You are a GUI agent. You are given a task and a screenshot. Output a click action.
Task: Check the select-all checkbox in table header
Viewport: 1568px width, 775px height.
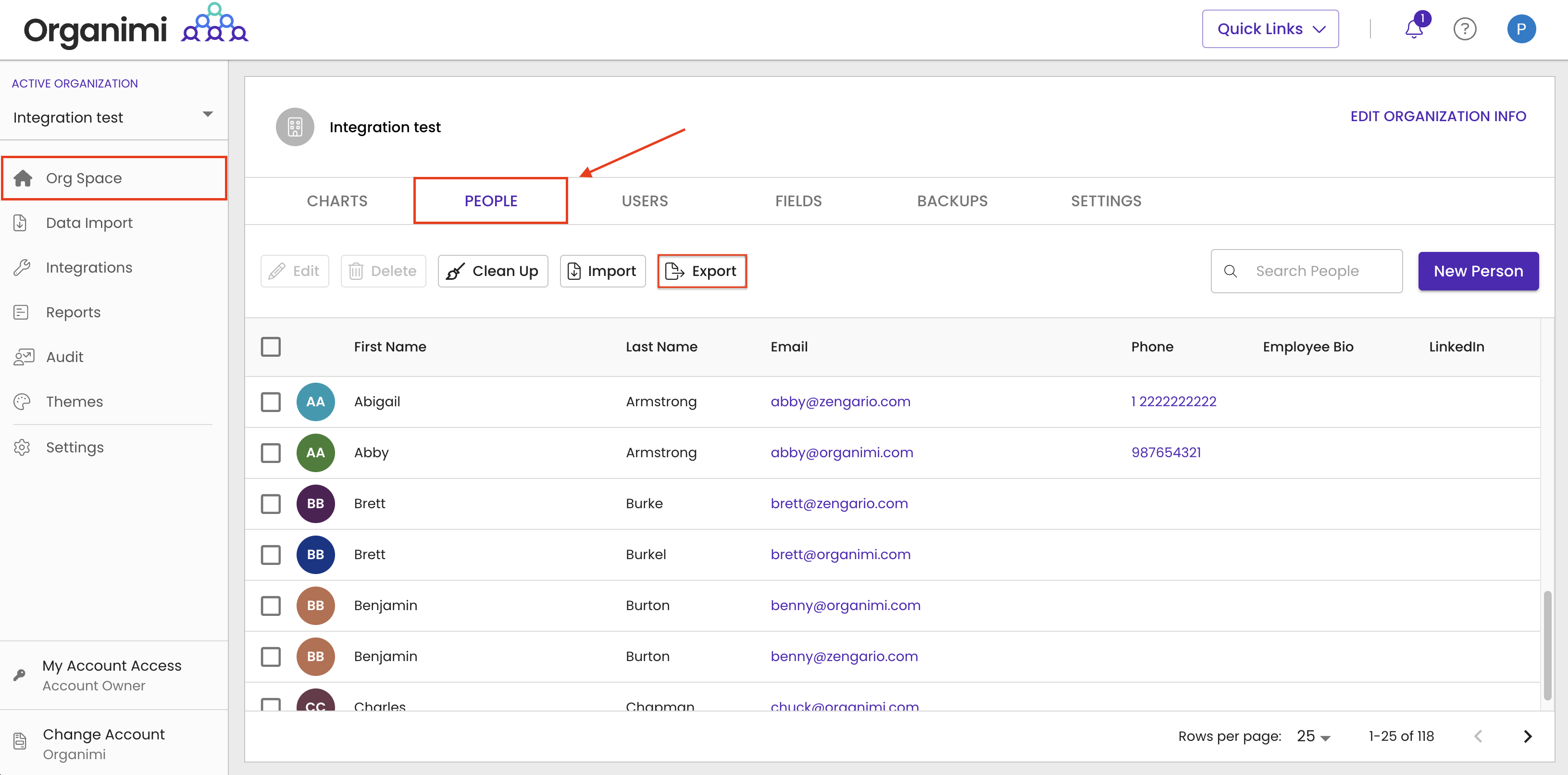(x=271, y=347)
